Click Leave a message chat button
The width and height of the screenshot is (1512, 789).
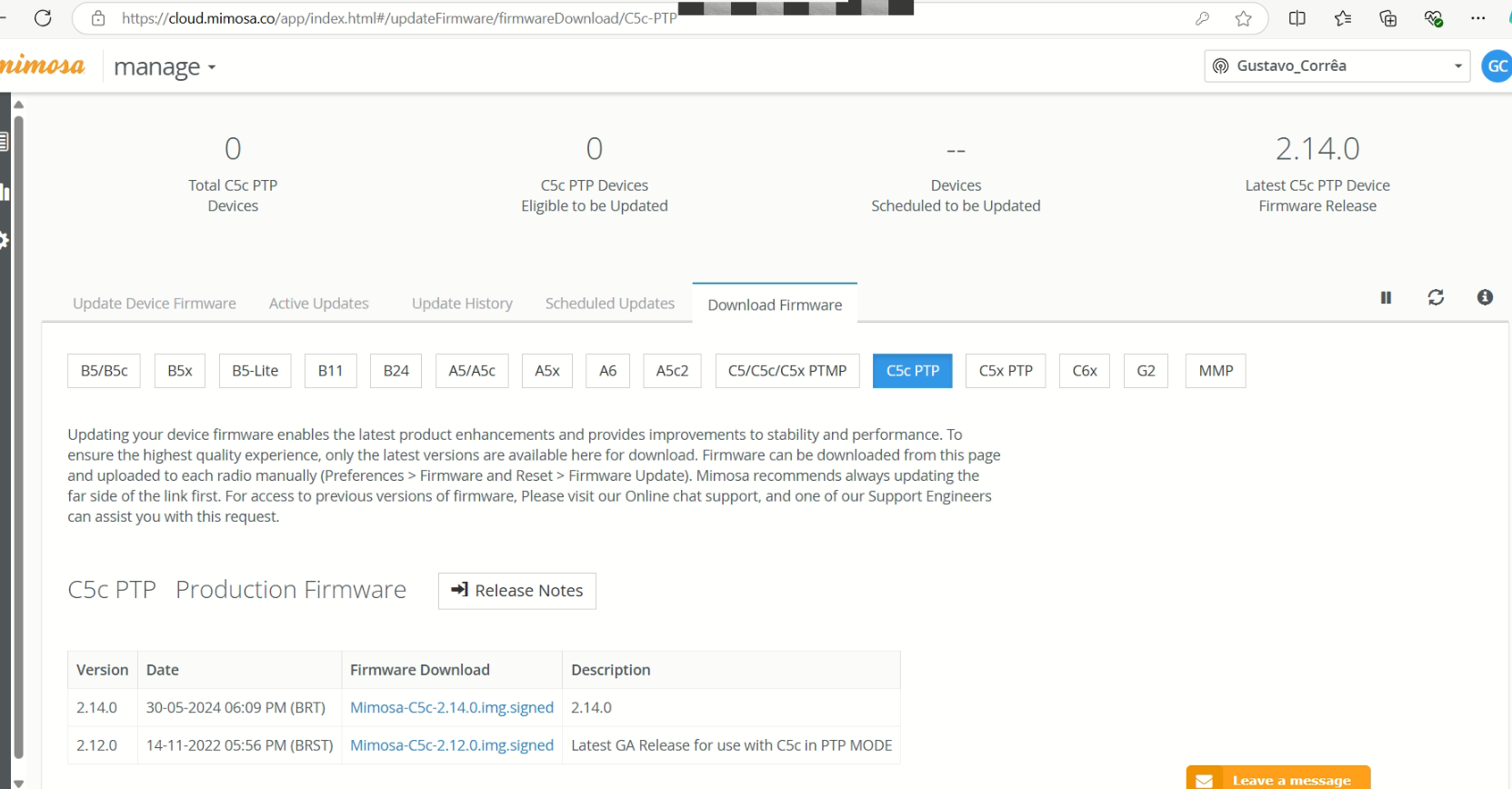(x=1278, y=779)
